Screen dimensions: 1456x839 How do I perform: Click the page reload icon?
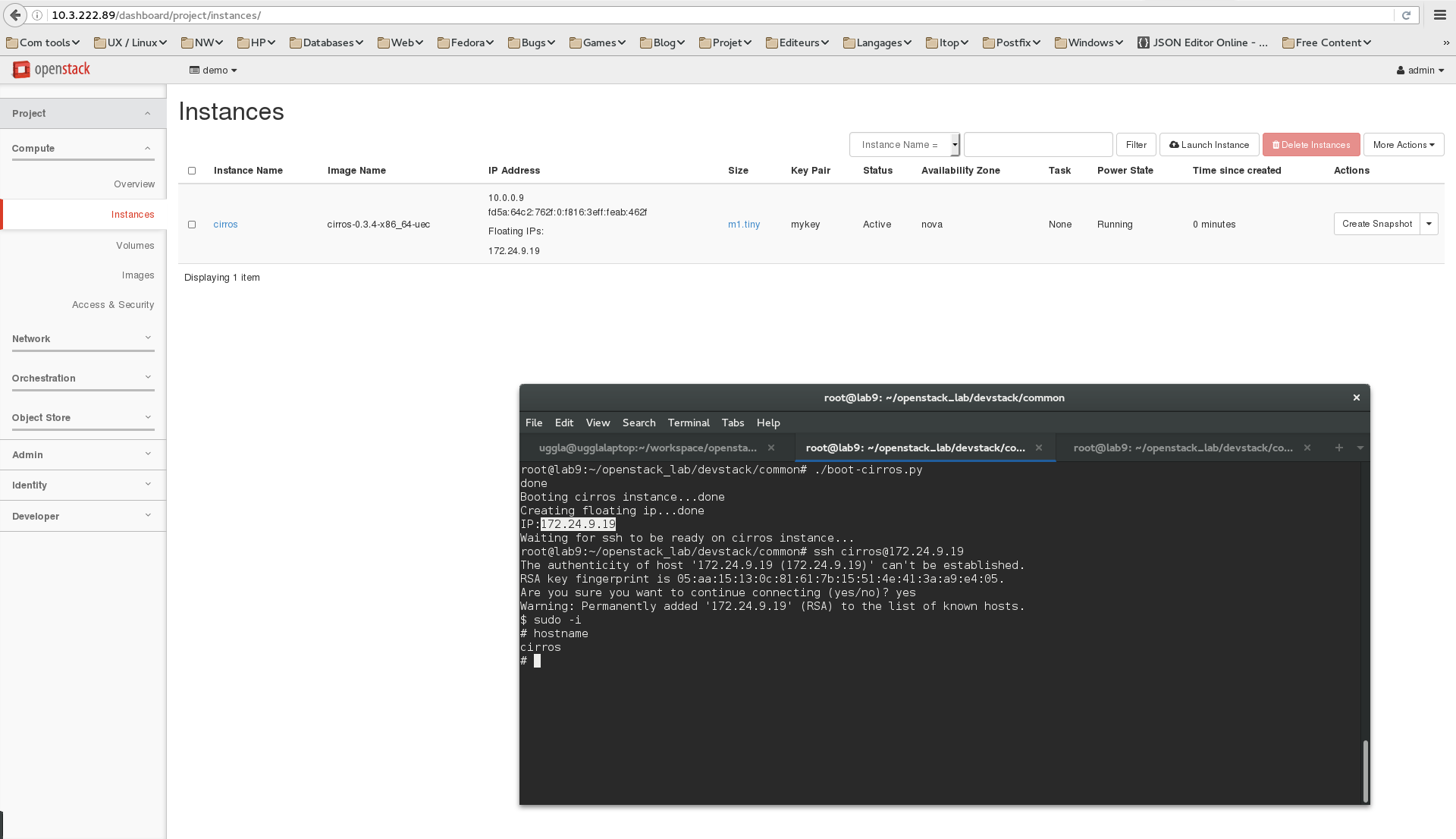(1406, 15)
